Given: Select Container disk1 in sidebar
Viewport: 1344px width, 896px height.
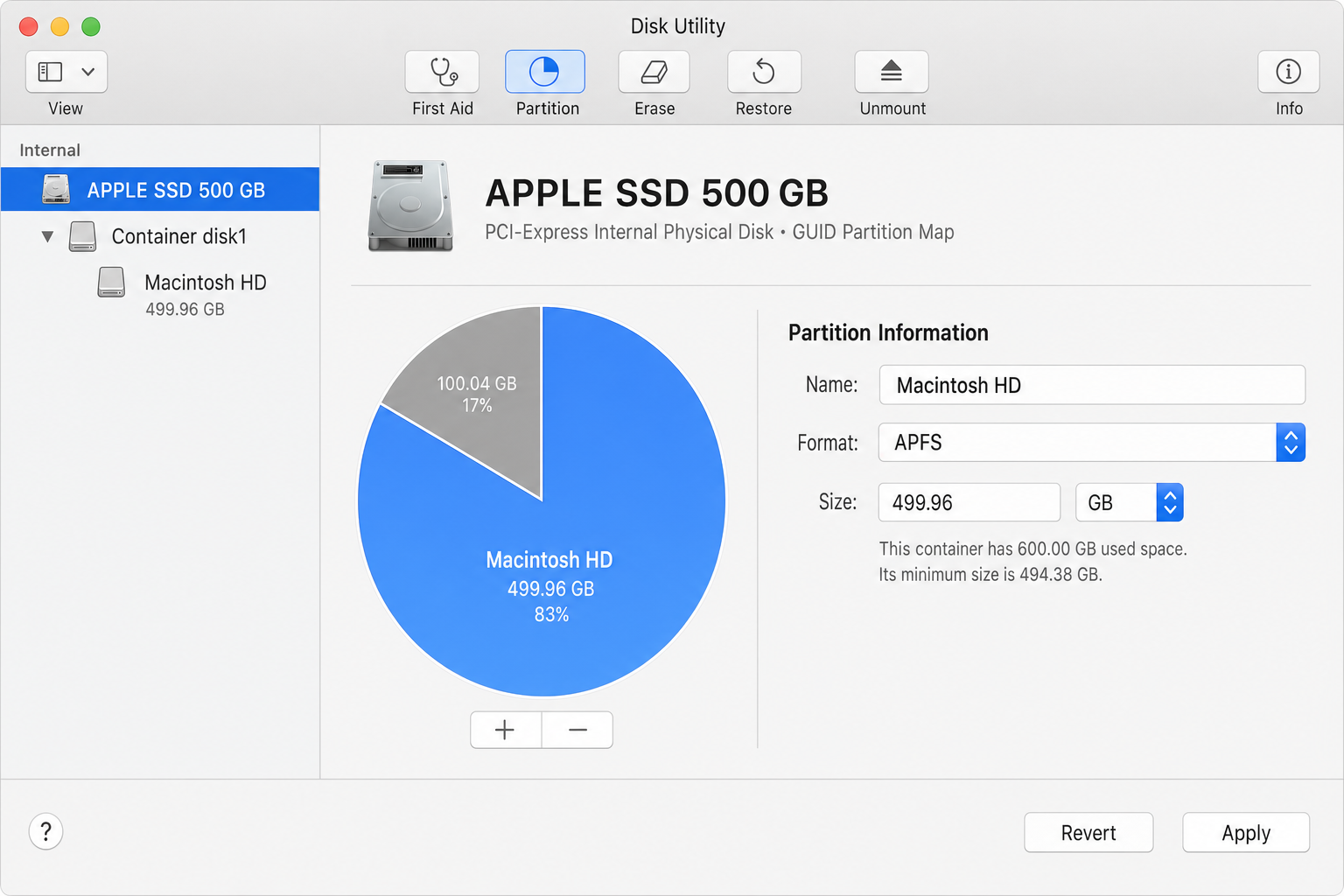Looking at the screenshot, I should pyautogui.click(x=178, y=236).
